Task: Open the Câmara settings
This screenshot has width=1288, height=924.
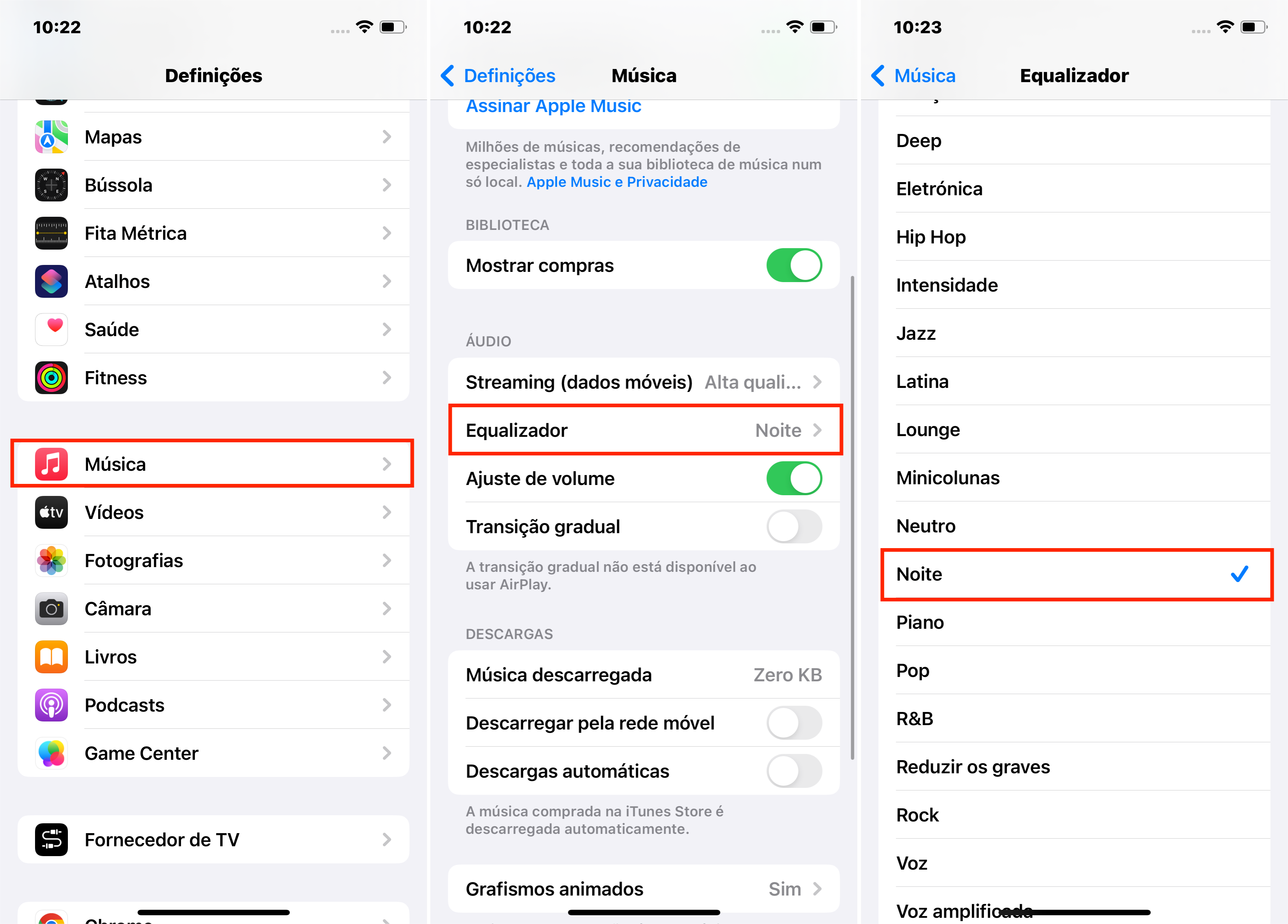Action: point(213,608)
